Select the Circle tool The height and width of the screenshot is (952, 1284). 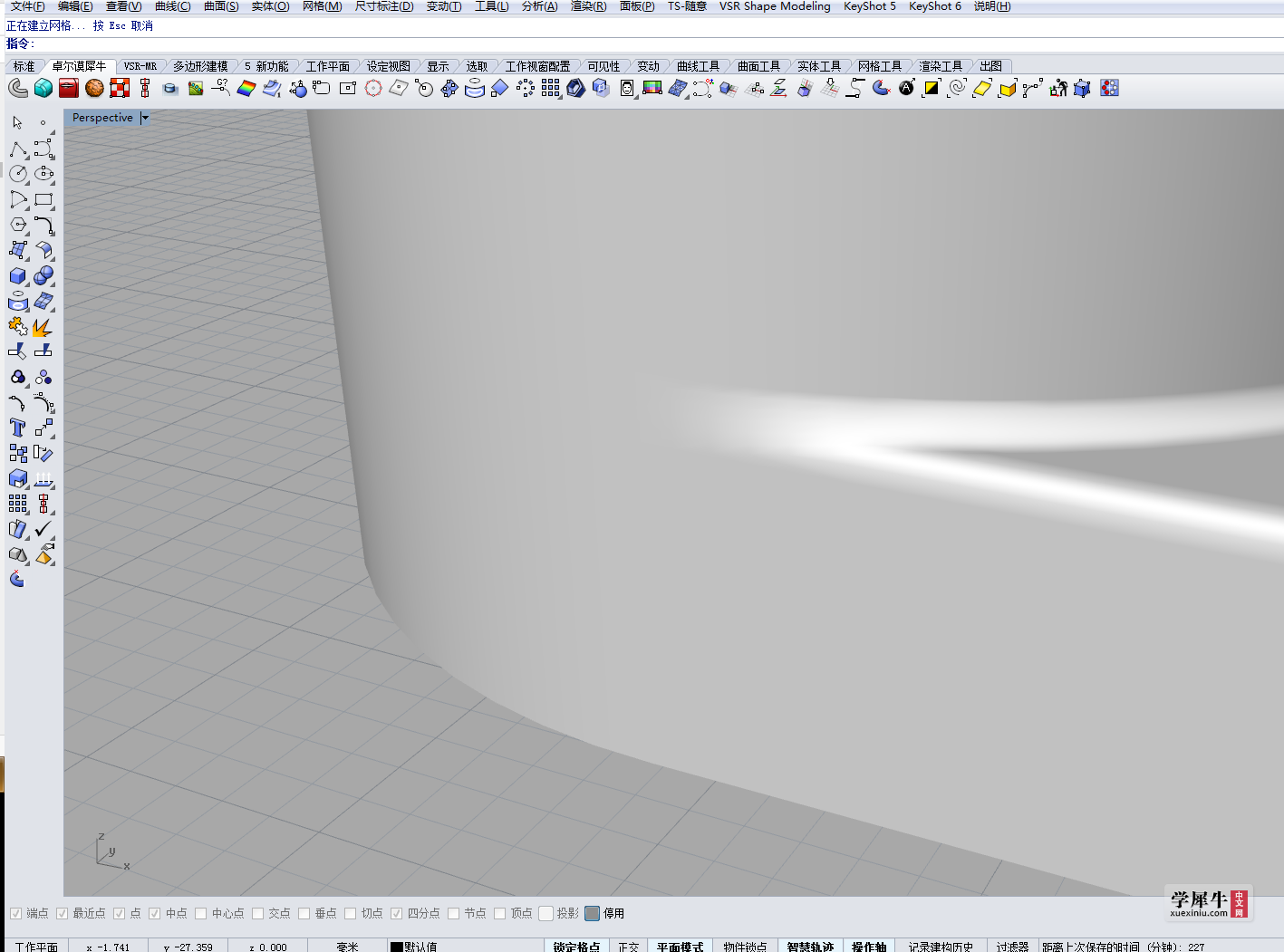[17, 174]
